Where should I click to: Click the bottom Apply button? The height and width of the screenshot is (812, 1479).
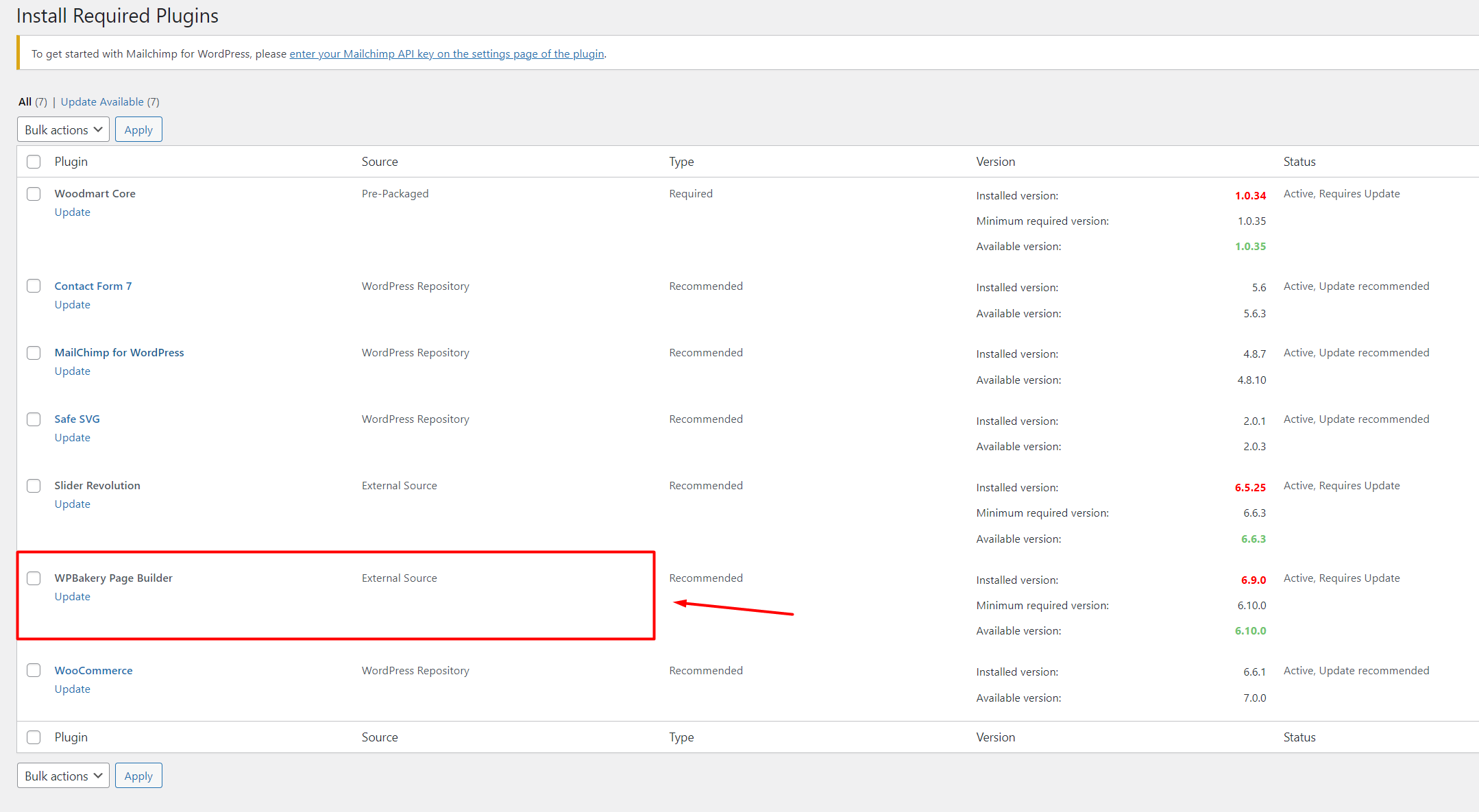click(x=138, y=776)
